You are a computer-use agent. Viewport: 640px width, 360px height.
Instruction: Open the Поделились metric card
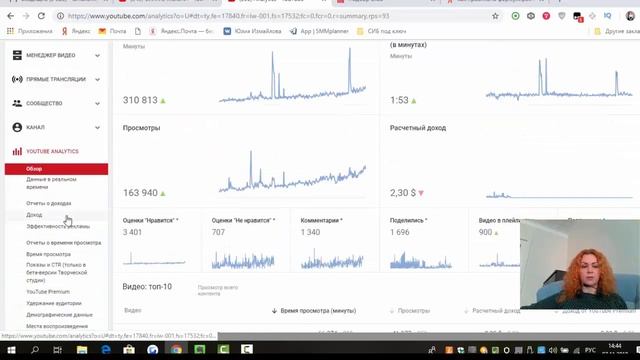[x=424, y=241]
